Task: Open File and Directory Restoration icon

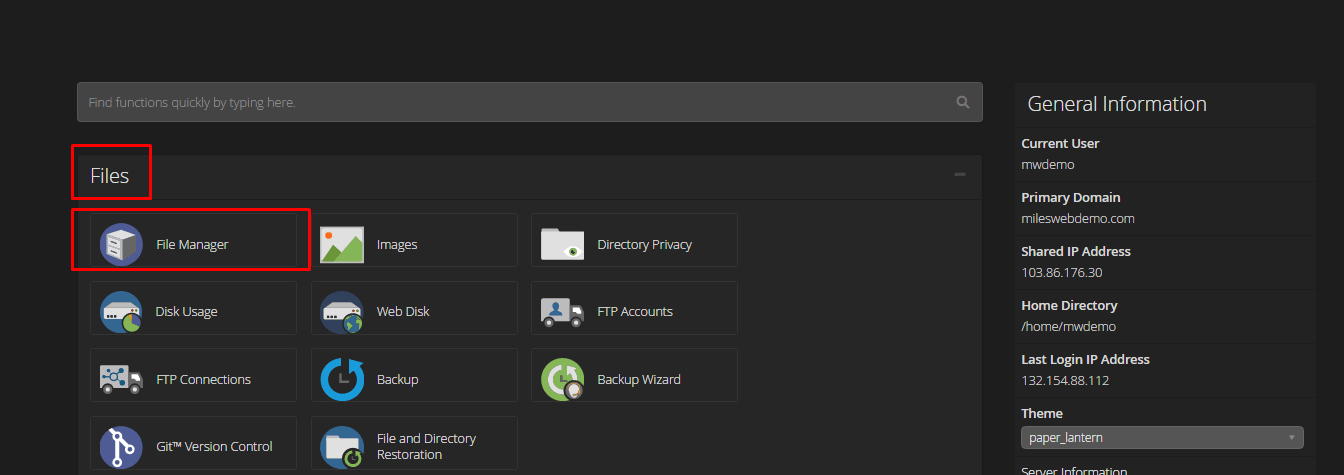Action: [341, 446]
